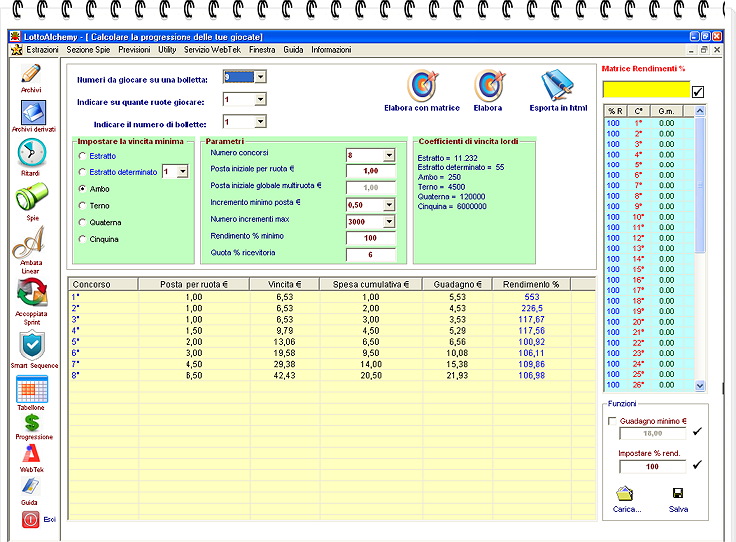Click the Guadagno € column header
This screenshot has height=542, width=736.
tap(457, 284)
